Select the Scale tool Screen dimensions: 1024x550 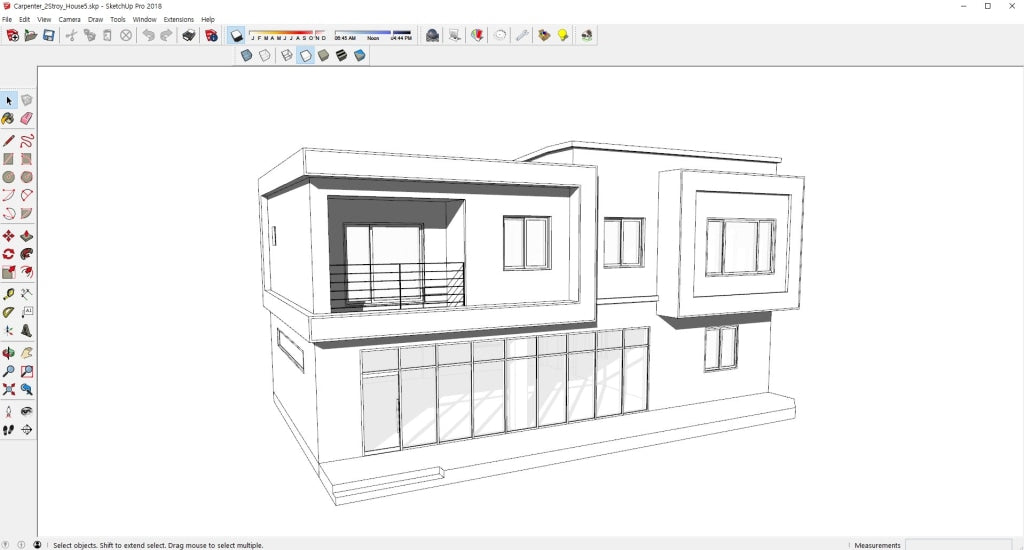(x=8, y=272)
